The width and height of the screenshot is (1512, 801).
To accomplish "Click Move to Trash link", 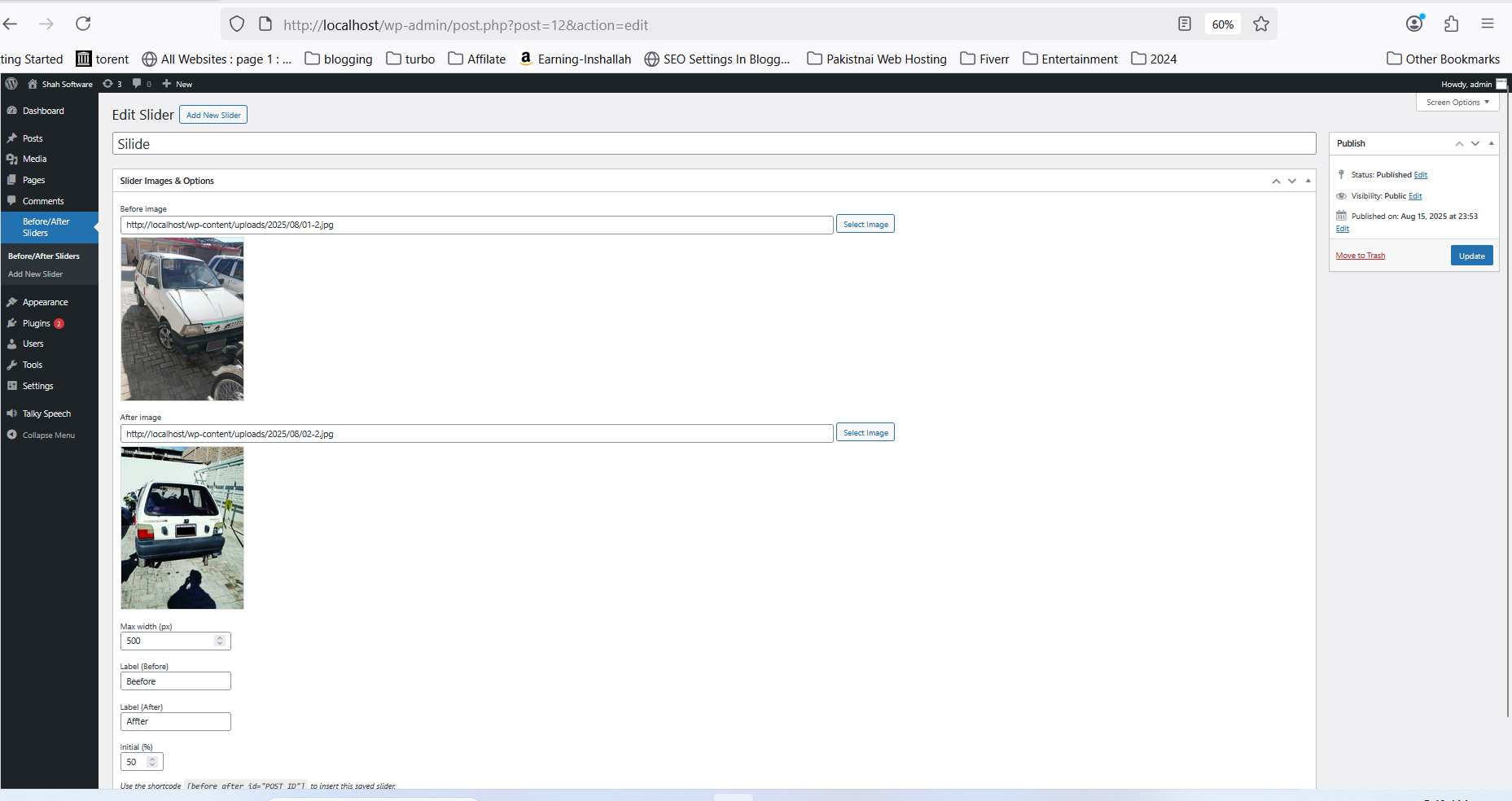I will click(1360, 256).
